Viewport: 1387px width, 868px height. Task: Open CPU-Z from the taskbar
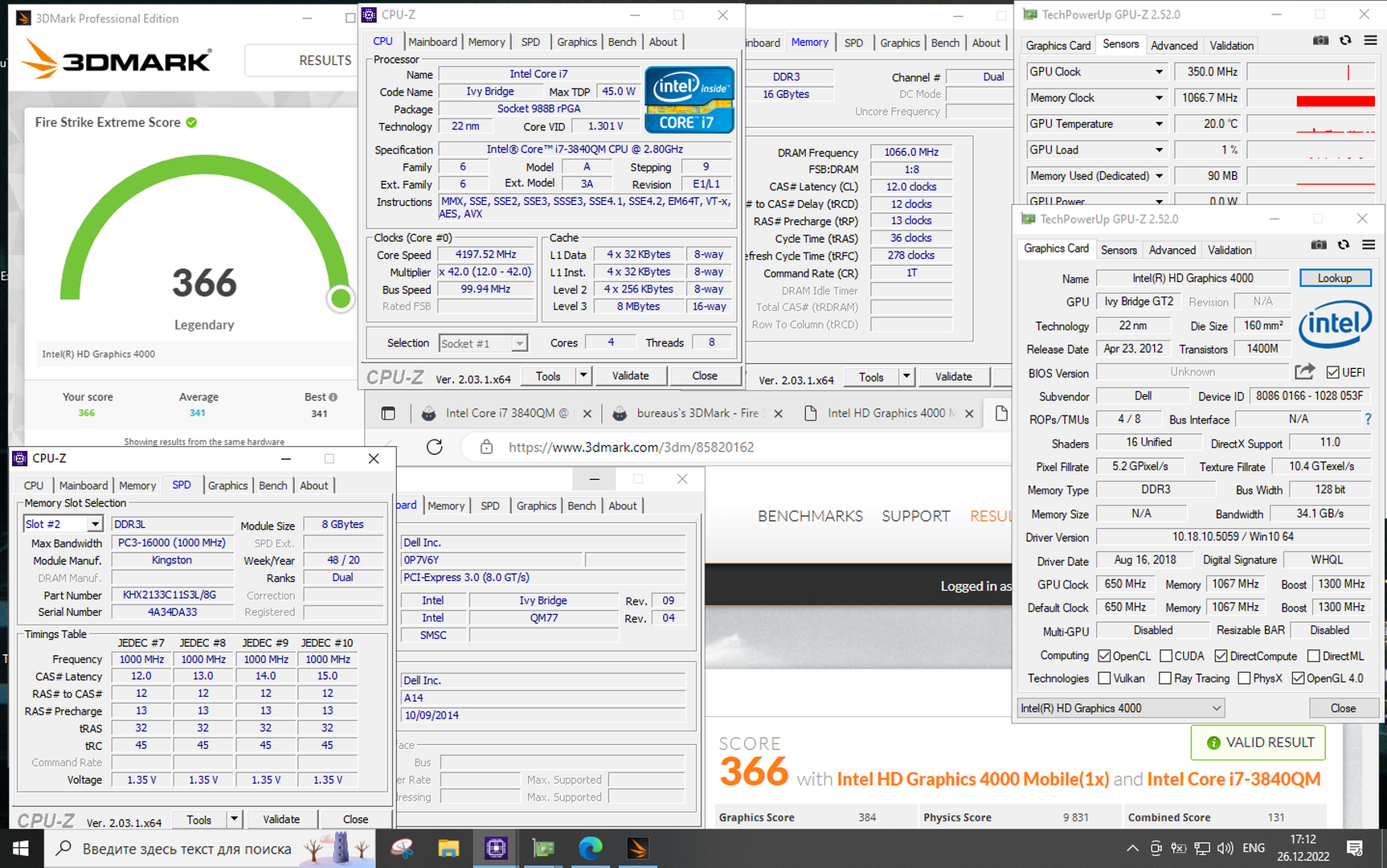(x=496, y=848)
